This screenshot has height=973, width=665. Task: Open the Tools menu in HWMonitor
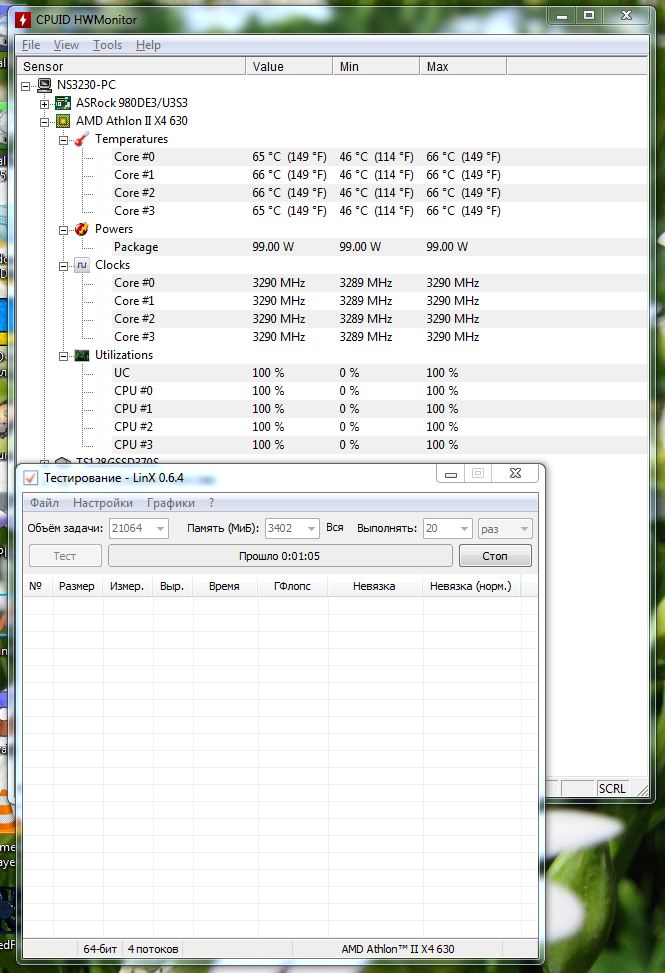point(107,45)
